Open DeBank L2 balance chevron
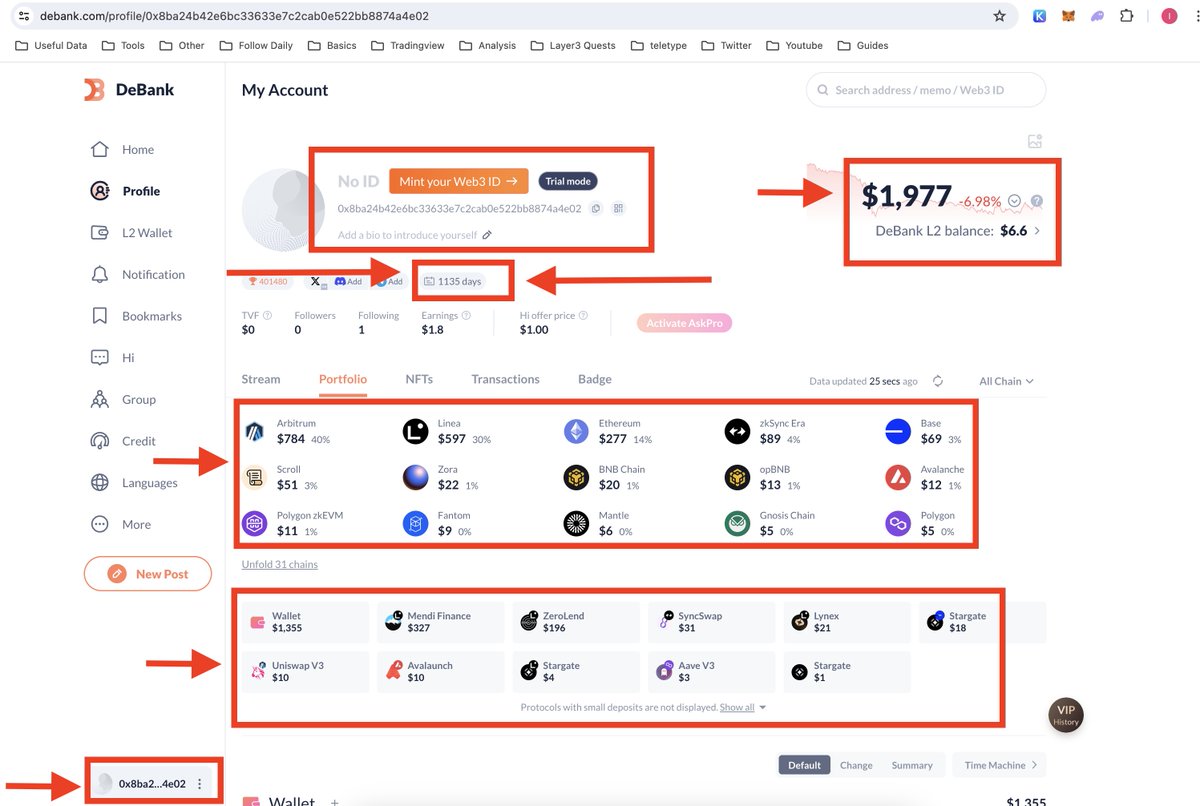 1036,231
